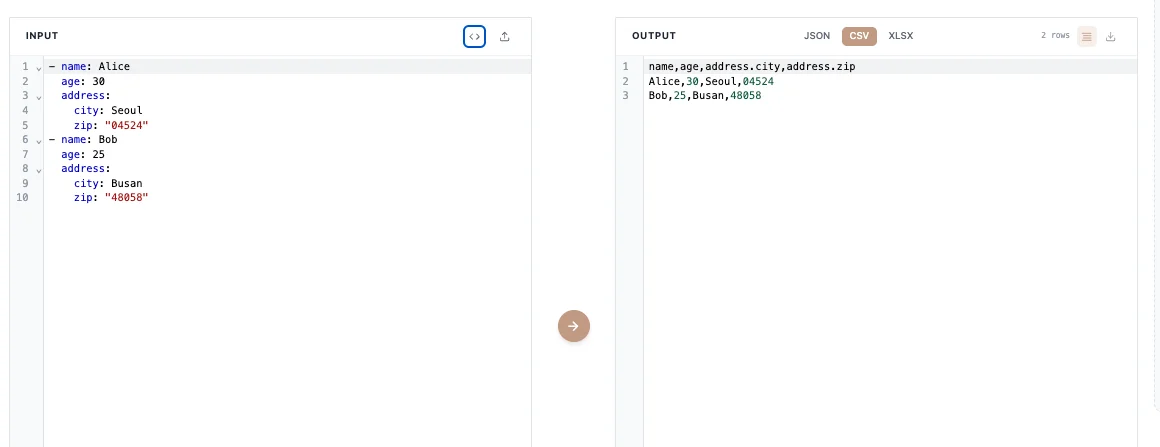1160x447 pixels.
Task: Switch output format to XLSX
Action: tap(901, 36)
